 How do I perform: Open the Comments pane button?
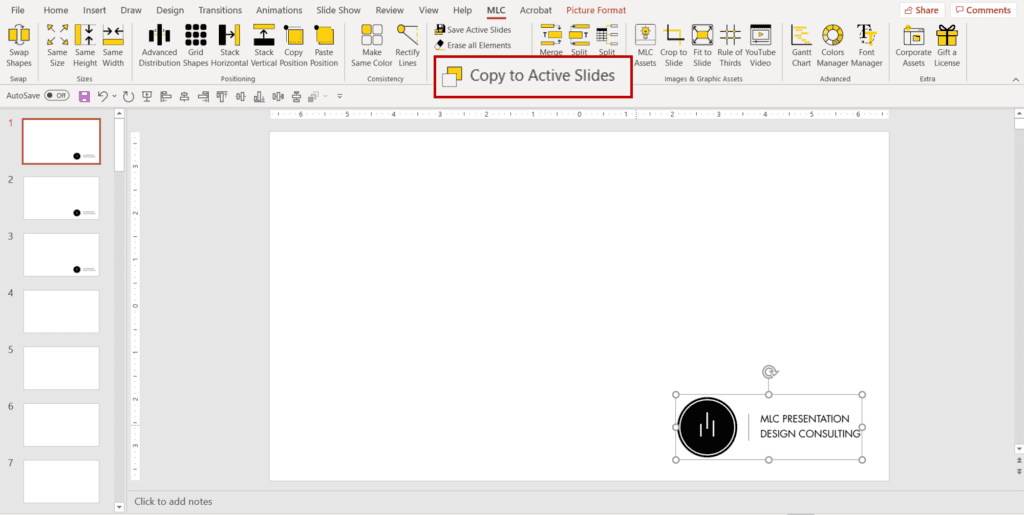(x=982, y=10)
